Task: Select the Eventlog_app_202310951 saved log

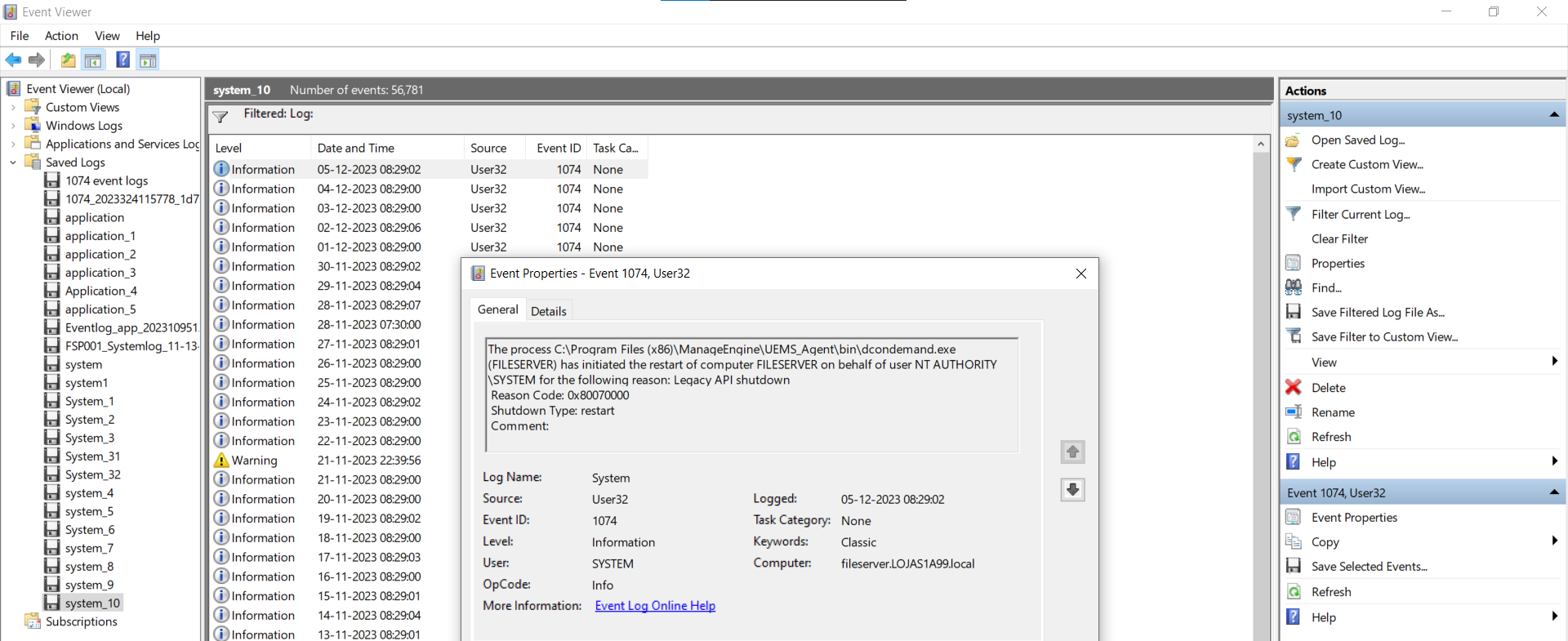Action: coord(131,327)
